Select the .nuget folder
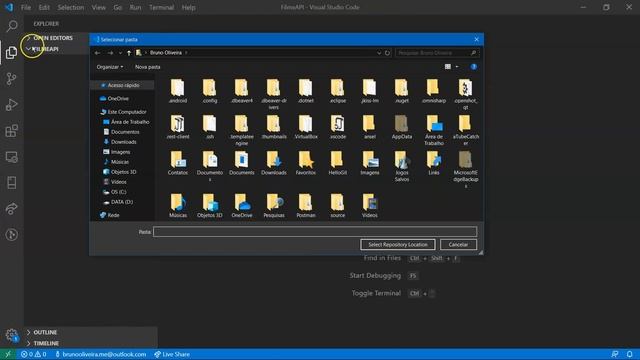The height and width of the screenshot is (360, 640). point(402,91)
